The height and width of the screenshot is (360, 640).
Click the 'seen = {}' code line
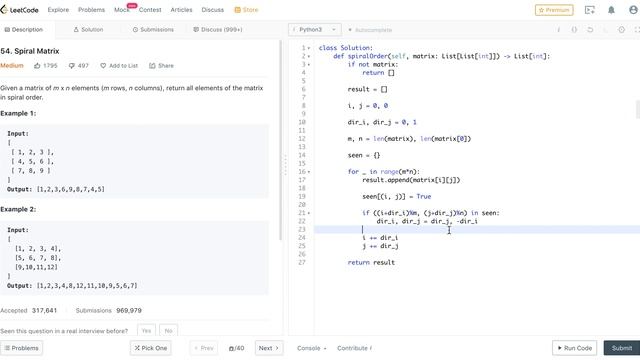(x=364, y=155)
